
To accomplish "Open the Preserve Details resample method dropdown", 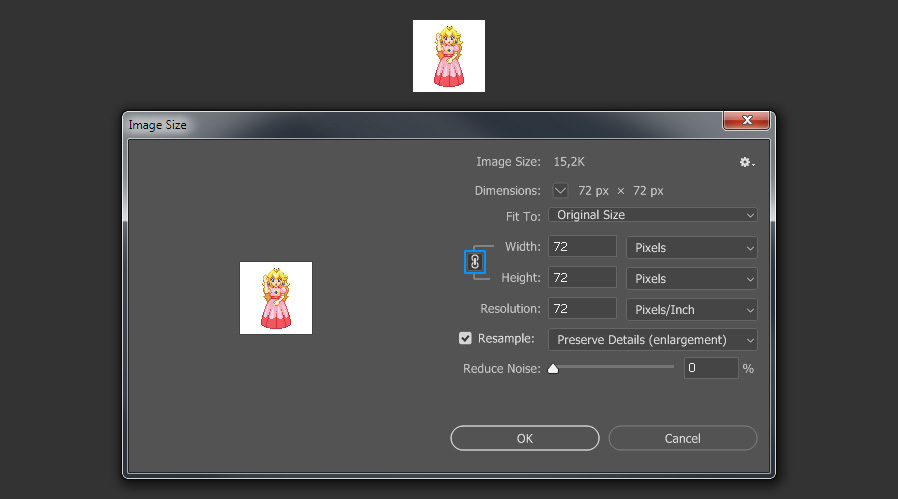I will [x=653, y=340].
